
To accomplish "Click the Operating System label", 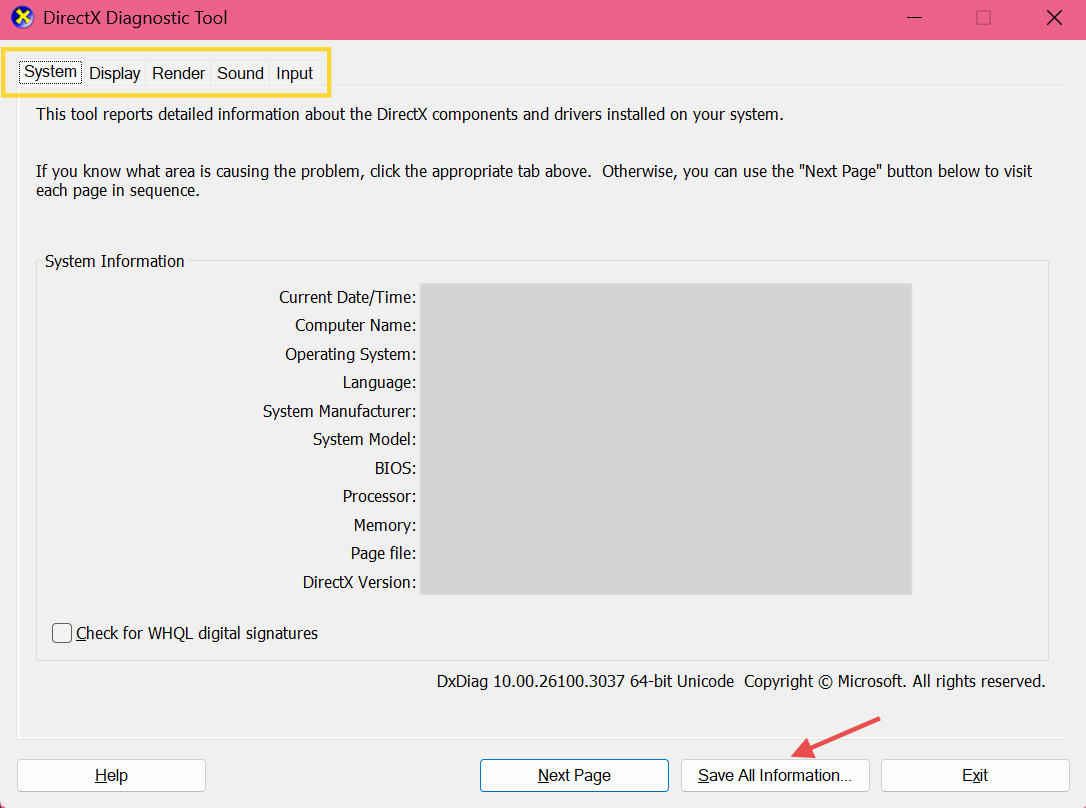I will pos(351,354).
